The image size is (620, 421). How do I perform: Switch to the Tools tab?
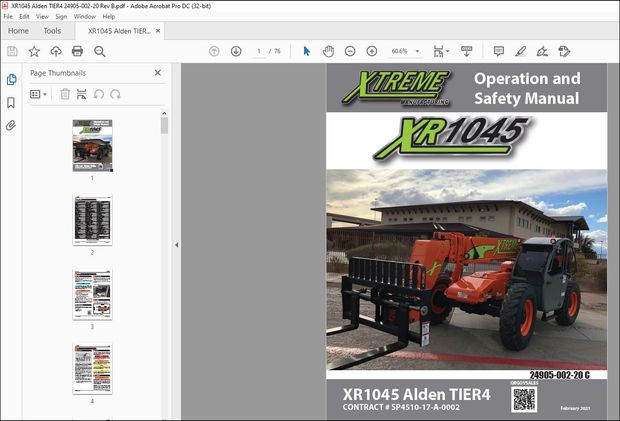[x=52, y=31]
